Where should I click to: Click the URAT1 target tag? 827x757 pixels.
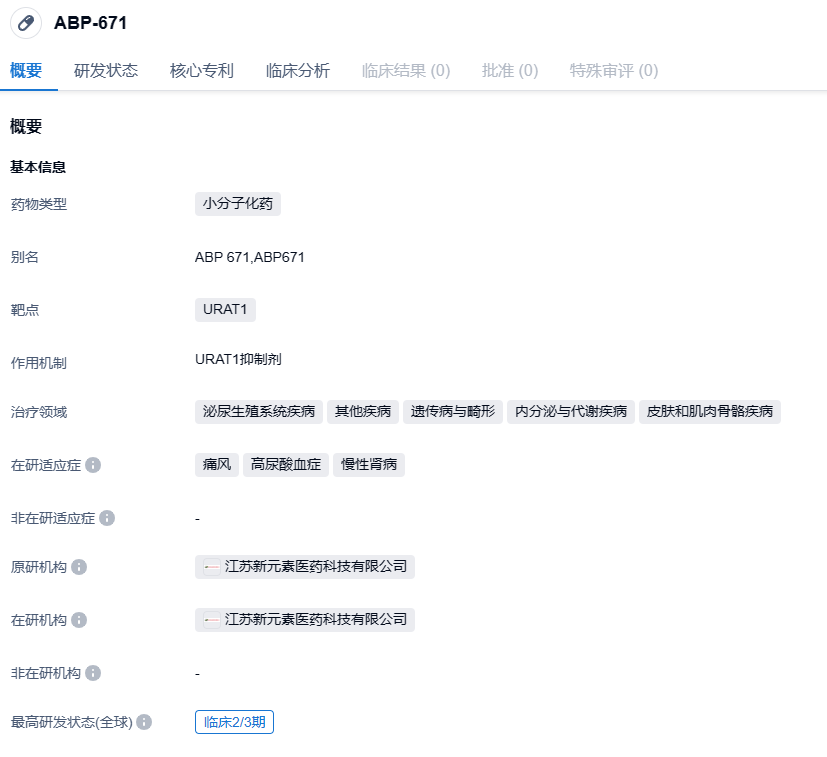tap(225, 309)
